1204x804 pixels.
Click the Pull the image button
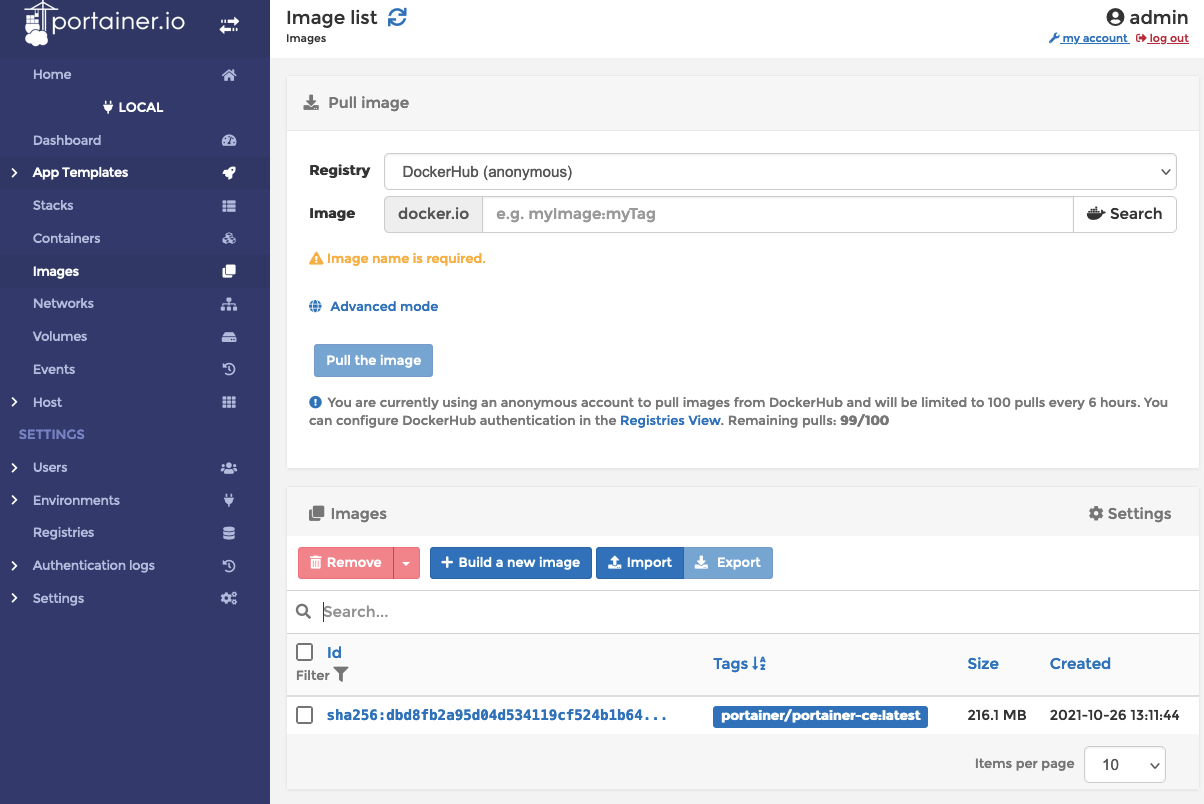point(373,361)
